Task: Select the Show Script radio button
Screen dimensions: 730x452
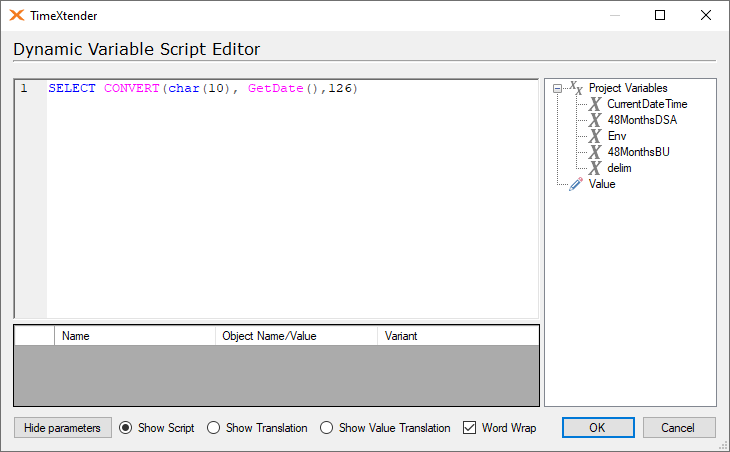Action: (x=126, y=428)
